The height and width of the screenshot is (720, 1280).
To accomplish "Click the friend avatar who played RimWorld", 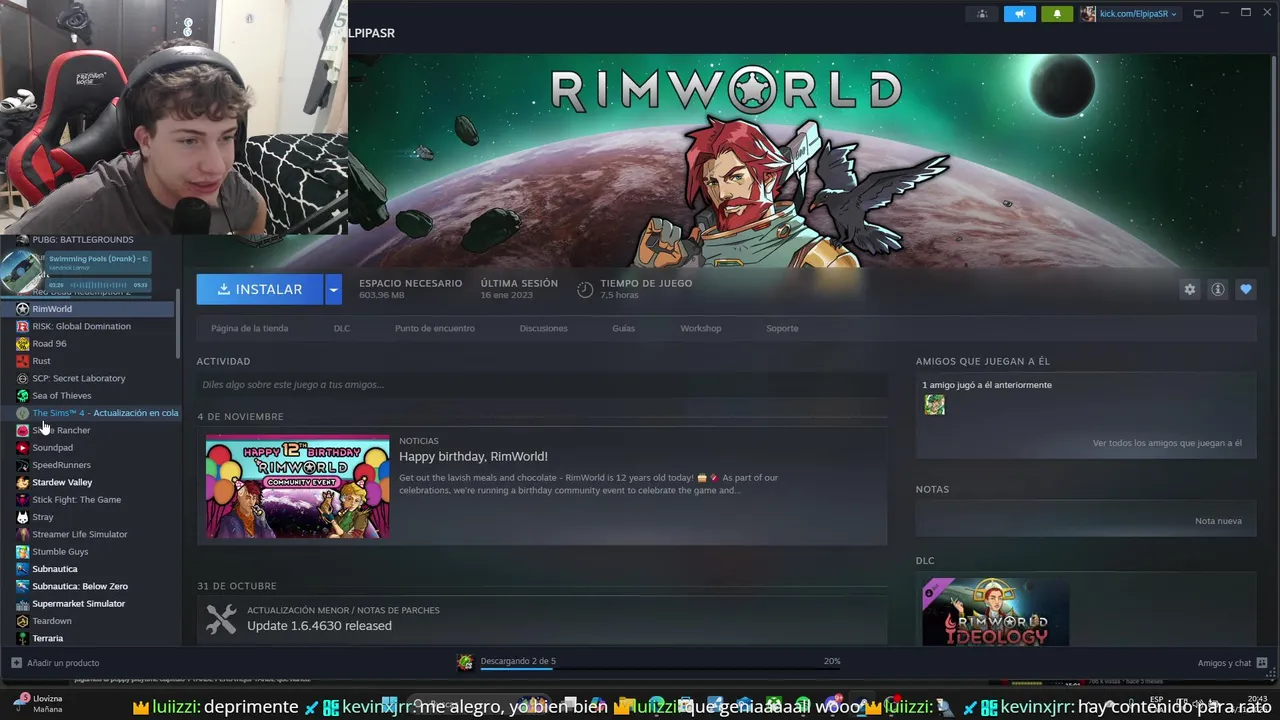I will pos(934,405).
